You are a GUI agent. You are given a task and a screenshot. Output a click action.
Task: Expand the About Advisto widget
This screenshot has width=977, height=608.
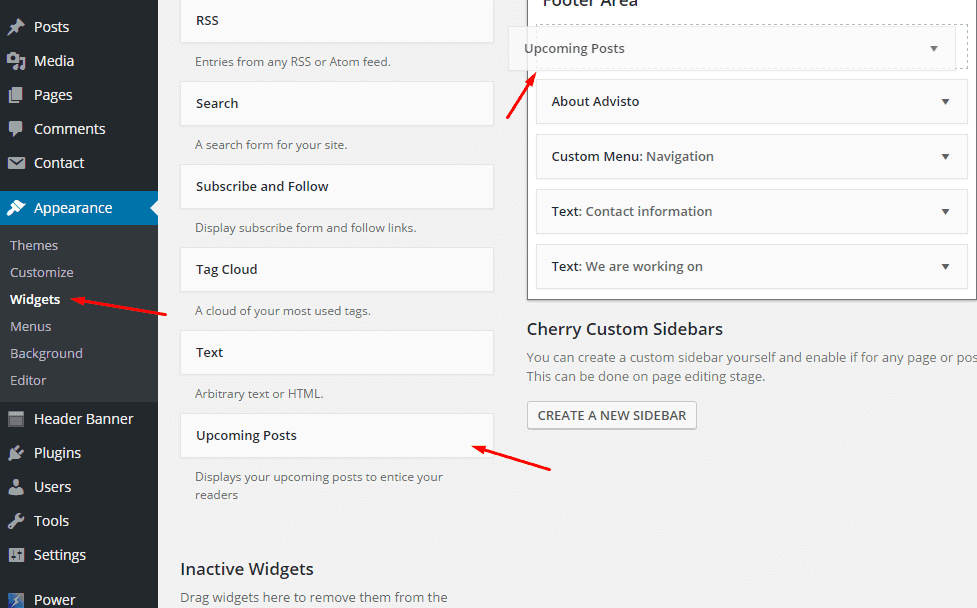tap(945, 102)
